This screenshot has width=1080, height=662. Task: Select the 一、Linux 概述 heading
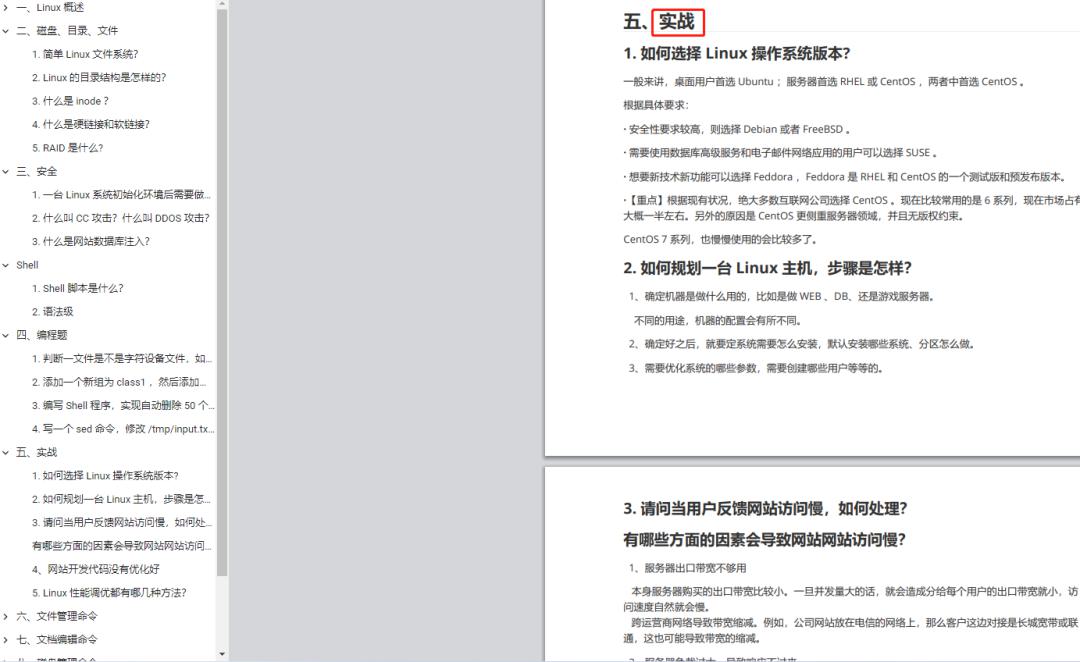tap(50, 8)
